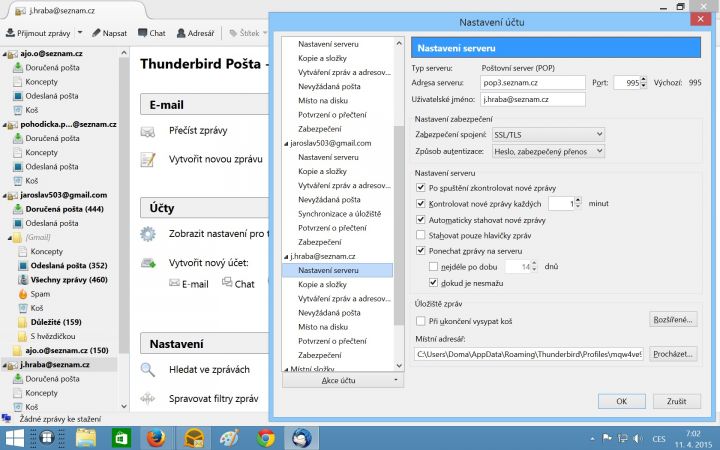Click the Štítek tag icon

pyautogui.click(x=233, y=33)
